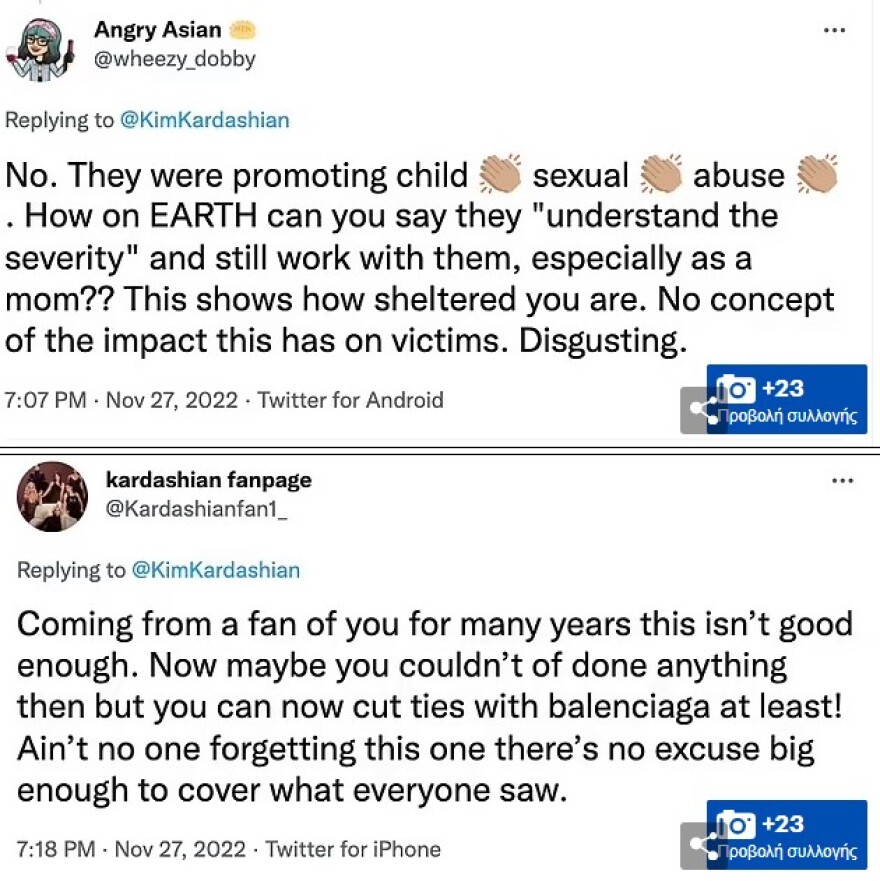Click the Twitter for Android source label
This screenshot has width=880, height=881.
click(x=350, y=401)
